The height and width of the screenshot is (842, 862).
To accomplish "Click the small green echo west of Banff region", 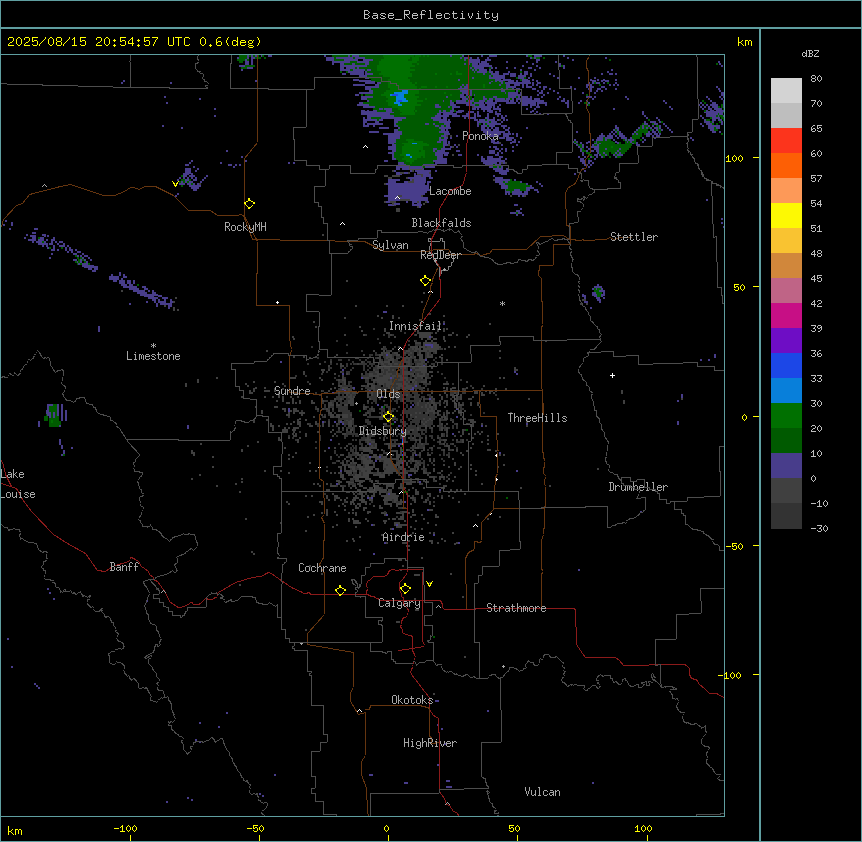I will (x=54, y=416).
